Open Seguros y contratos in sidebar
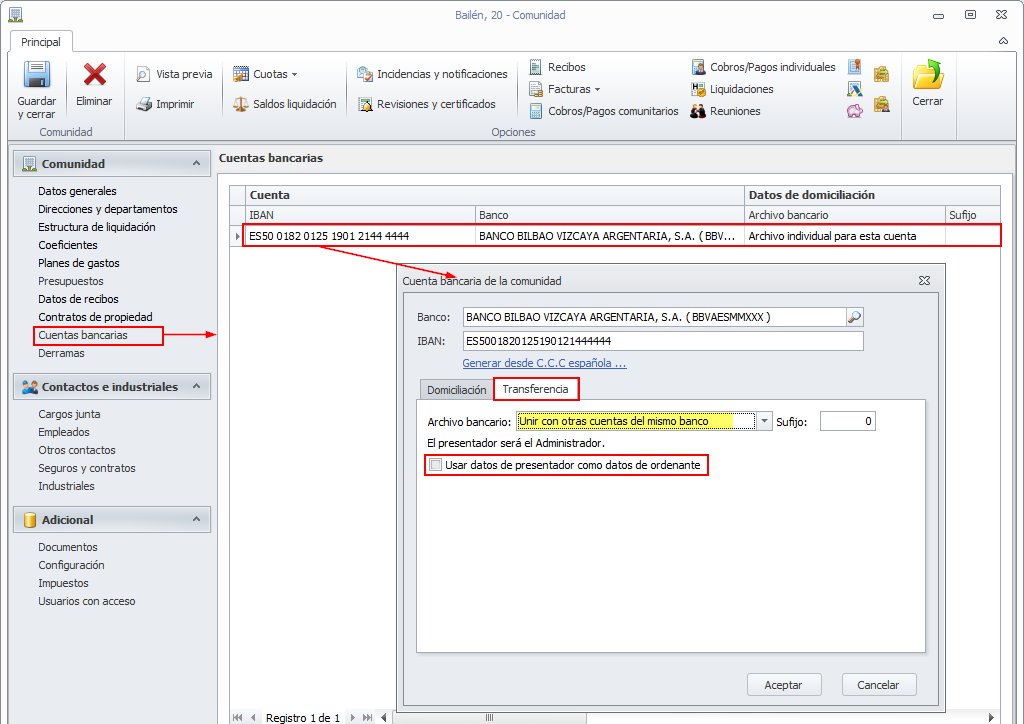 (87, 469)
